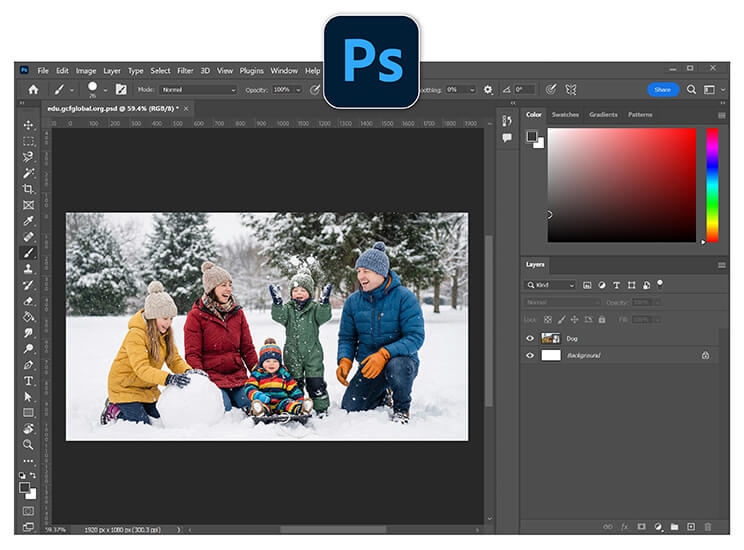
Task: Click the toolbar foreground color swatch
Action: coord(24,487)
